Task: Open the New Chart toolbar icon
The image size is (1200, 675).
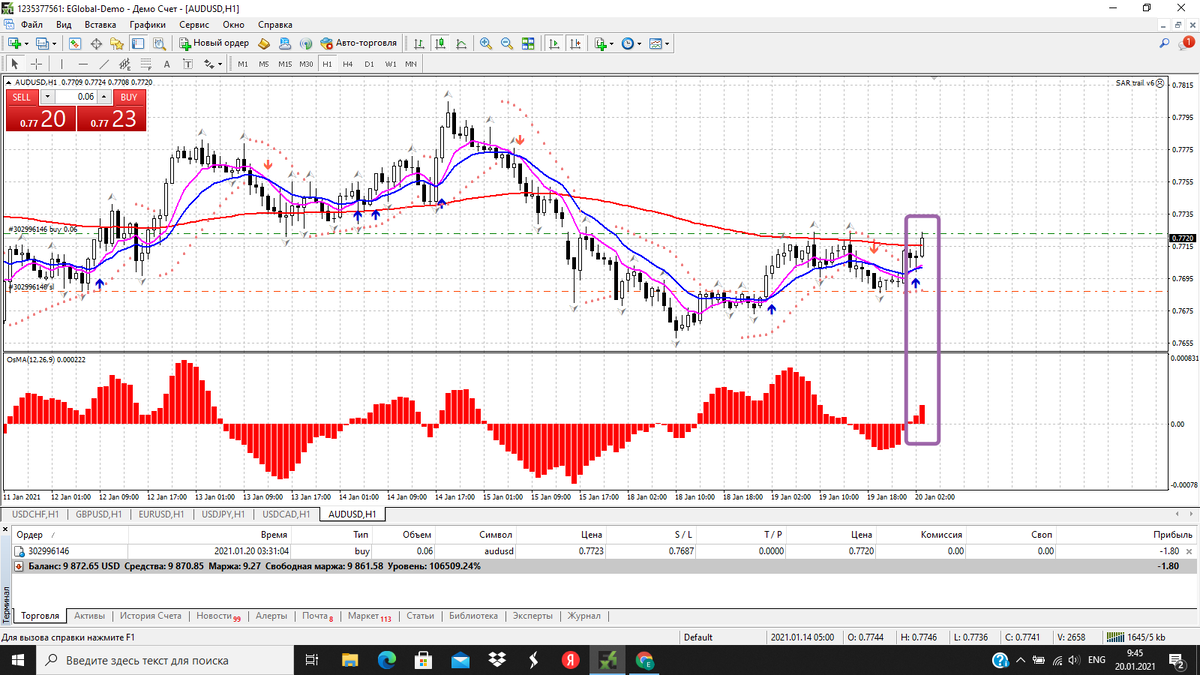Action: pyautogui.click(x=14, y=43)
